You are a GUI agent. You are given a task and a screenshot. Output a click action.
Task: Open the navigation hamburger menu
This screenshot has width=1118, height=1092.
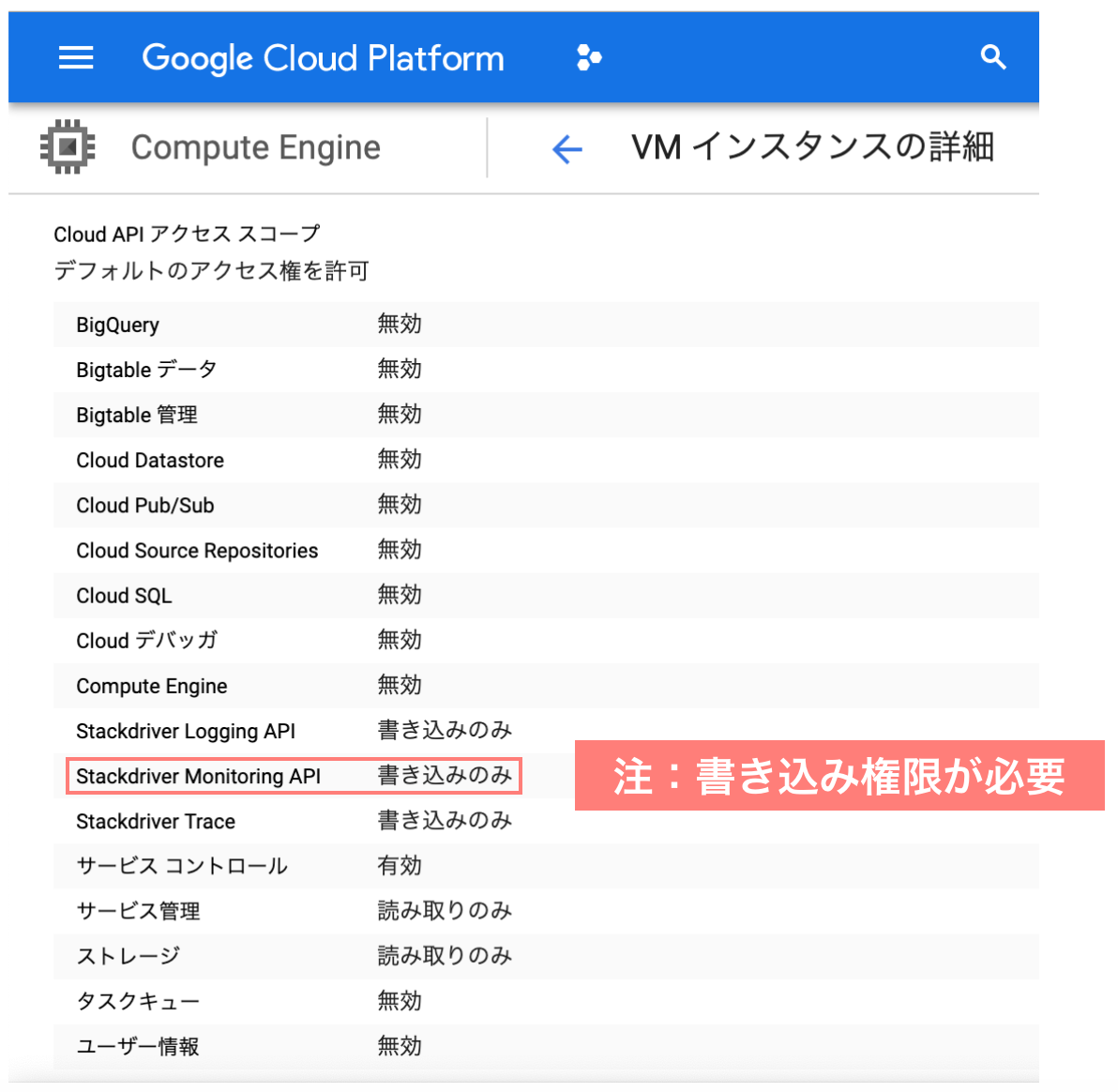[75, 57]
